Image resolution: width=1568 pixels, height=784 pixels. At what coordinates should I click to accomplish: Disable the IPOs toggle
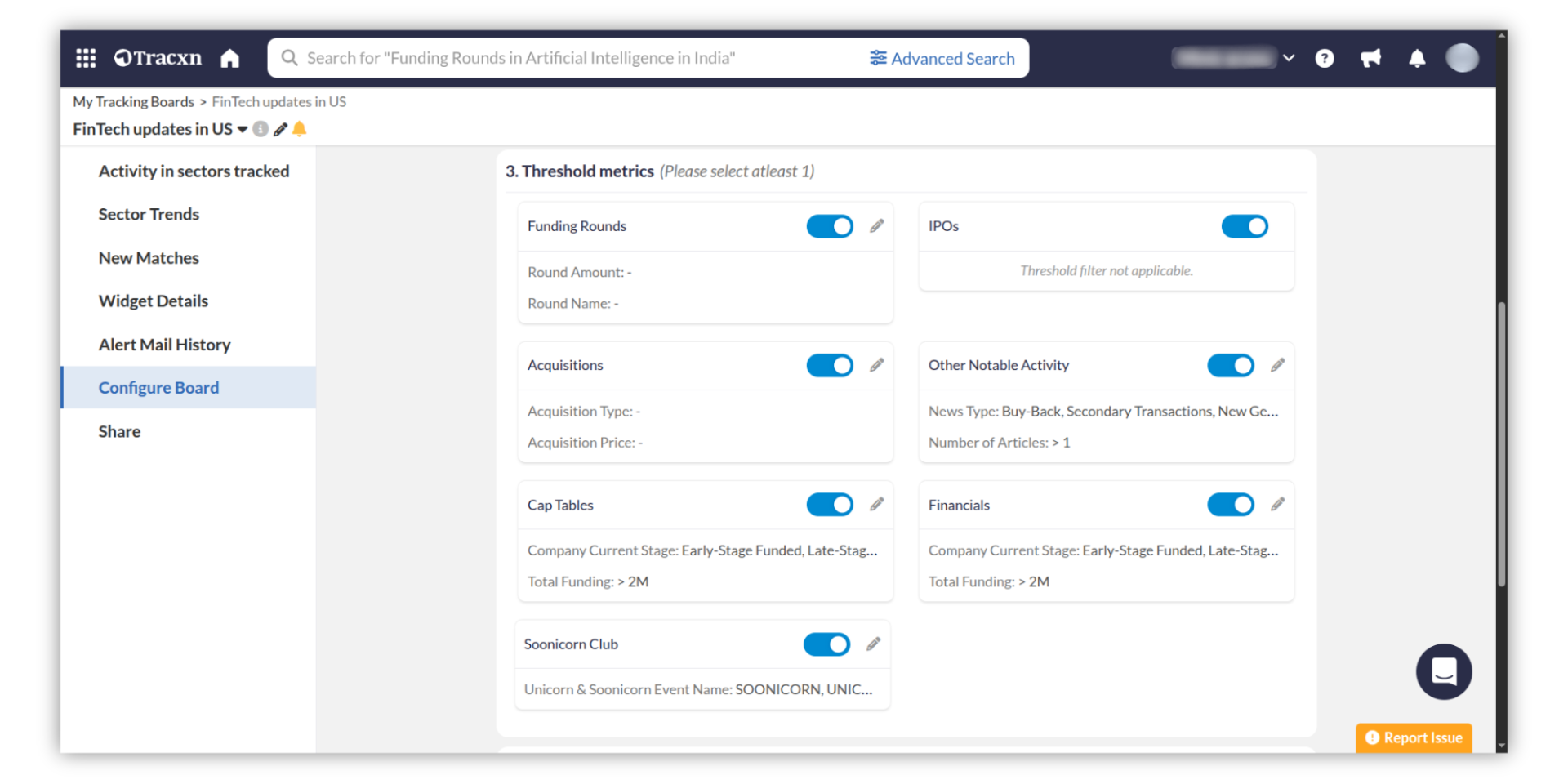(1244, 226)
